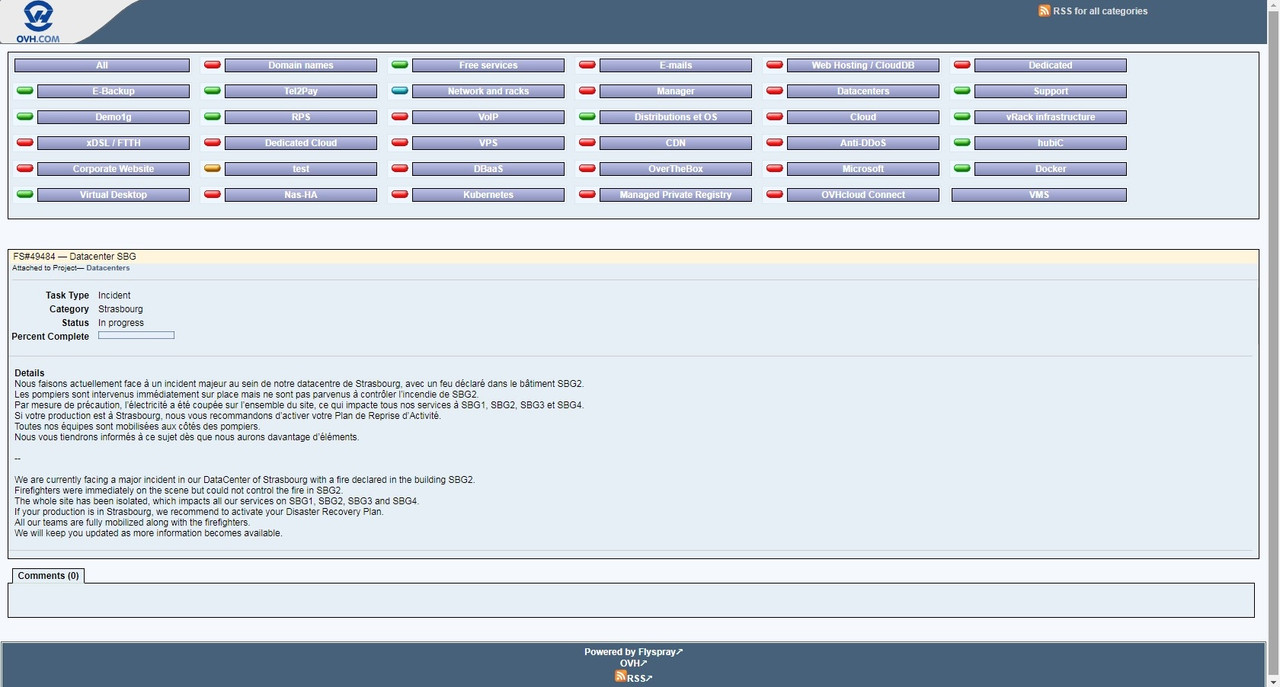Click red status icon beside Manager
Viewport: 1280px width, 687px height.
587,91
